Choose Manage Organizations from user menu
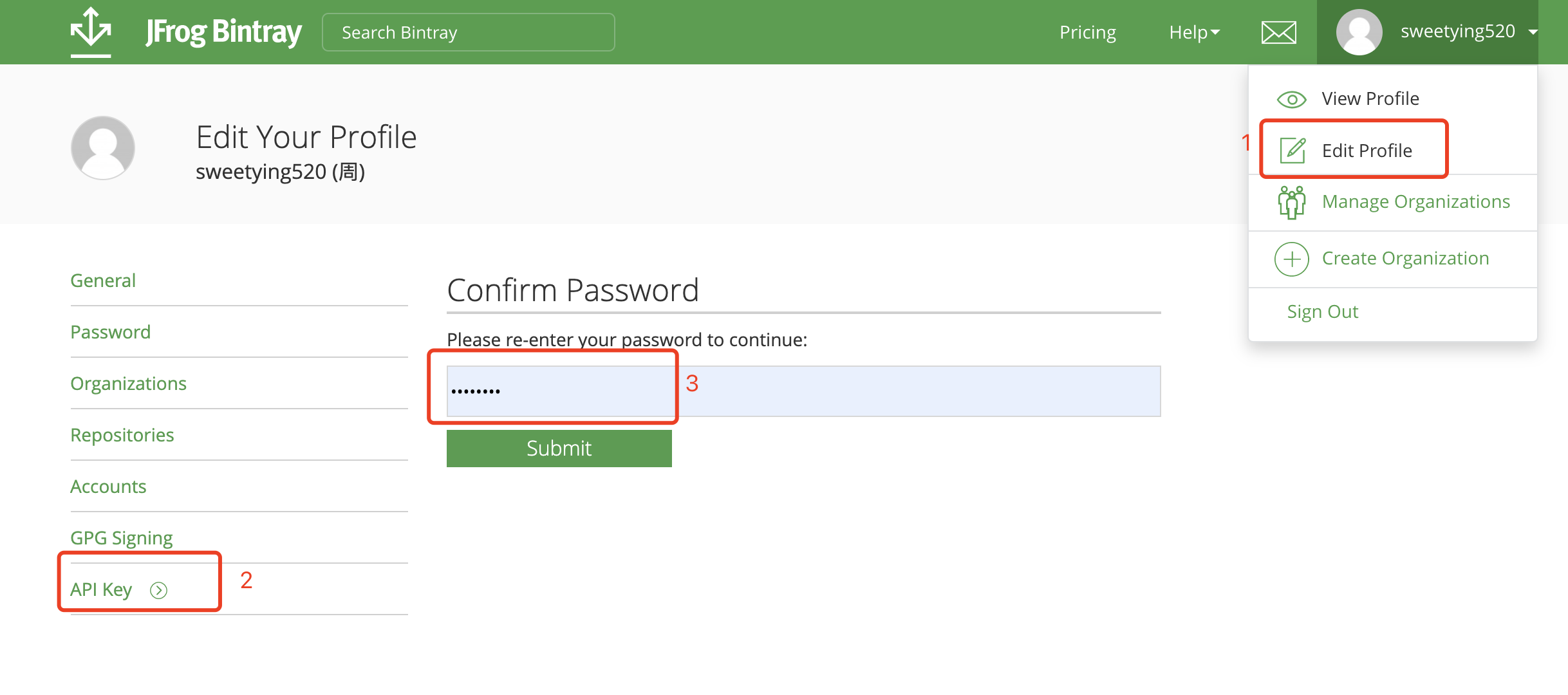The image size is (1568, 695). click(1415, 202)
